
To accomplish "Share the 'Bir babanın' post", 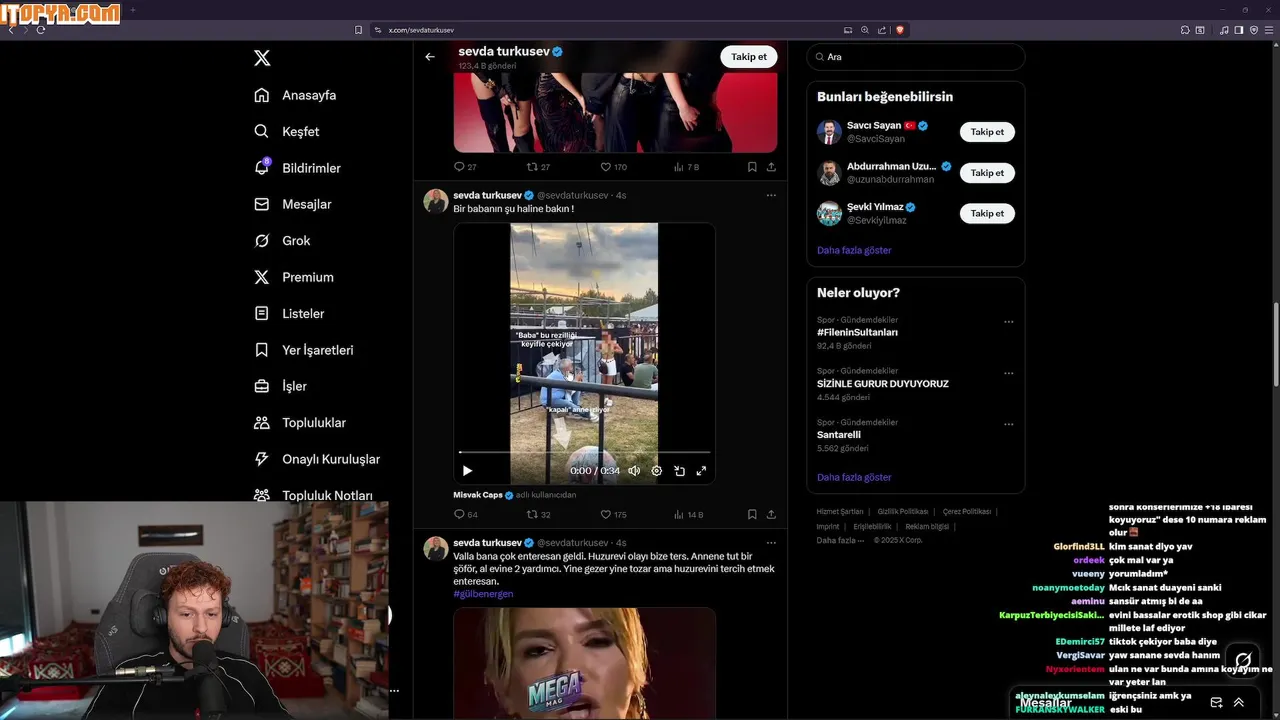I will coord(771,515).
